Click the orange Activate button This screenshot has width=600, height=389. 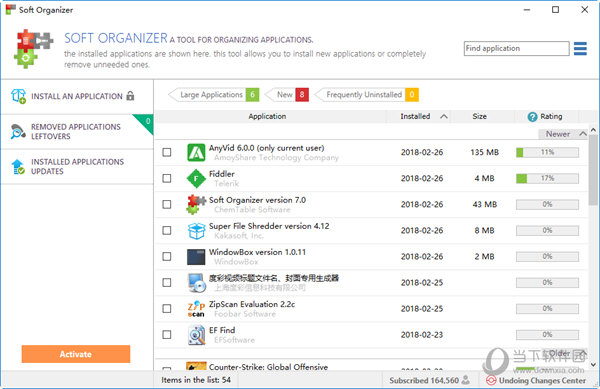pos(76,354)
